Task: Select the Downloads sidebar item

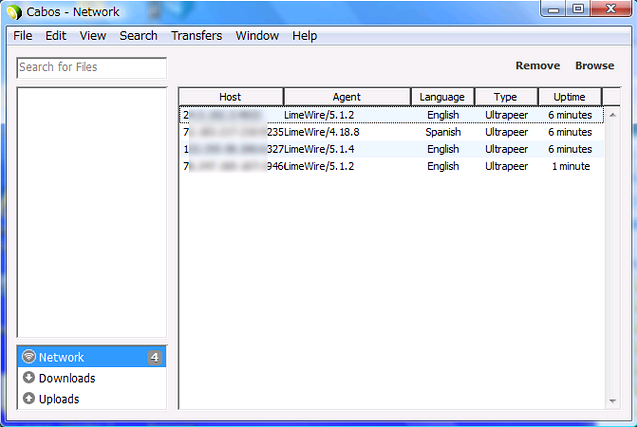Action: pyautogui.click(x=92, y=378)
